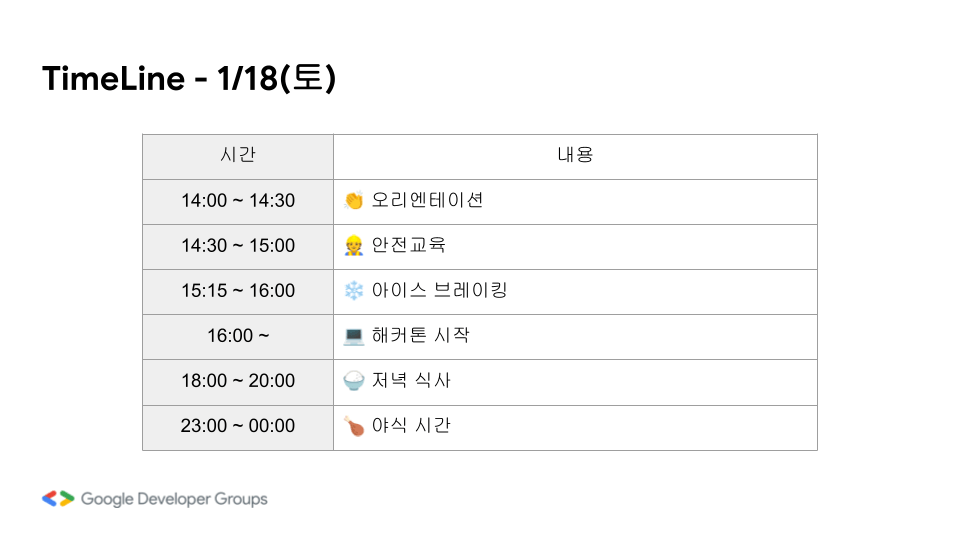Select the 23:00 ~ 00:00 time cell

[x=238, y=426]
